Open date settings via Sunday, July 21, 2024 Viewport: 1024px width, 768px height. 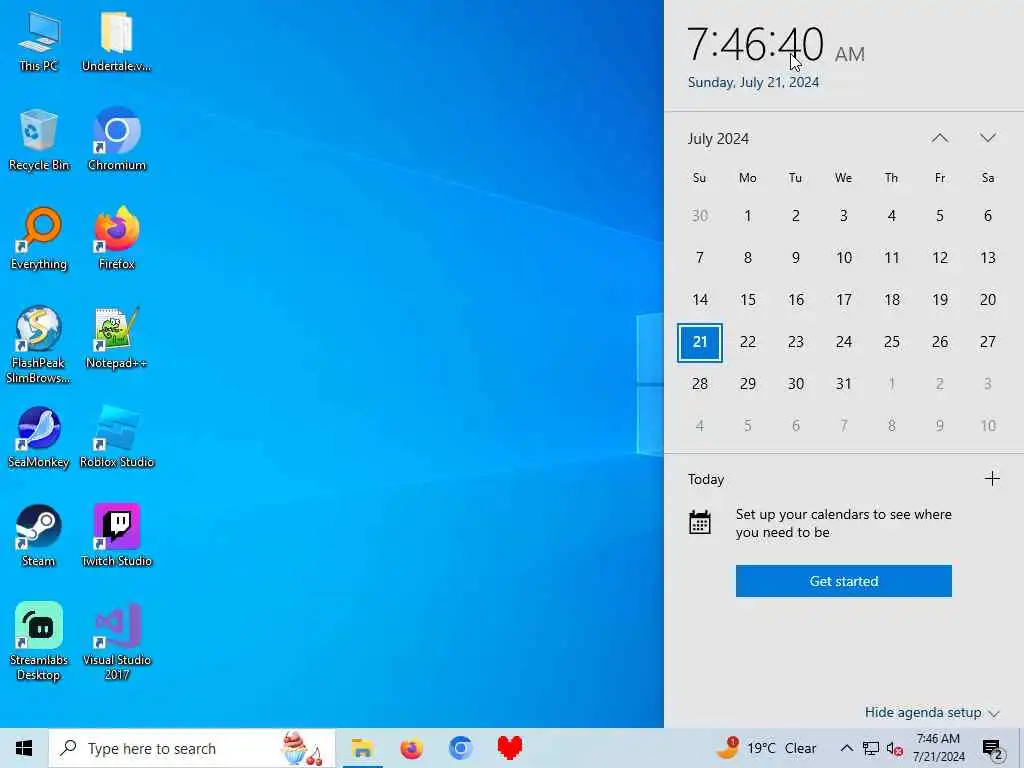753,82
